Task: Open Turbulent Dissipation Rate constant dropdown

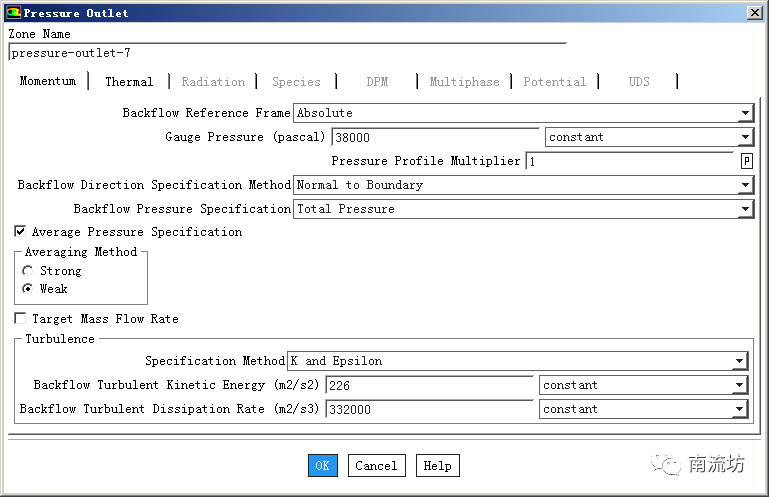Action: (x=739, y=409)
